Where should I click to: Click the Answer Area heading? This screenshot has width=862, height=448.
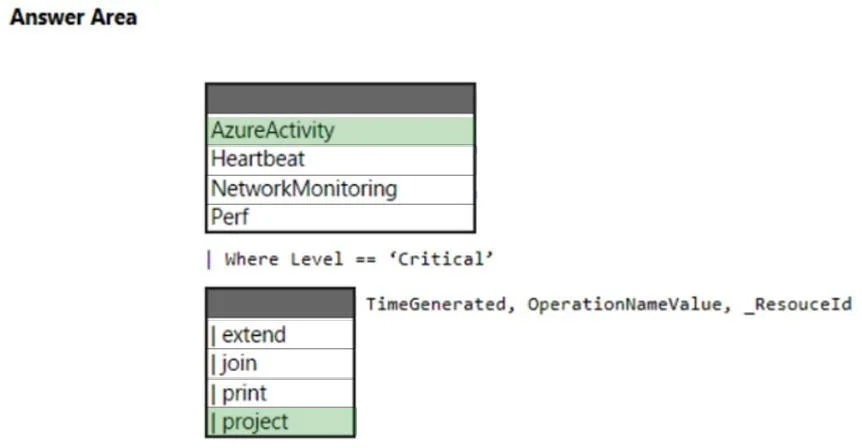click(74, 17)
